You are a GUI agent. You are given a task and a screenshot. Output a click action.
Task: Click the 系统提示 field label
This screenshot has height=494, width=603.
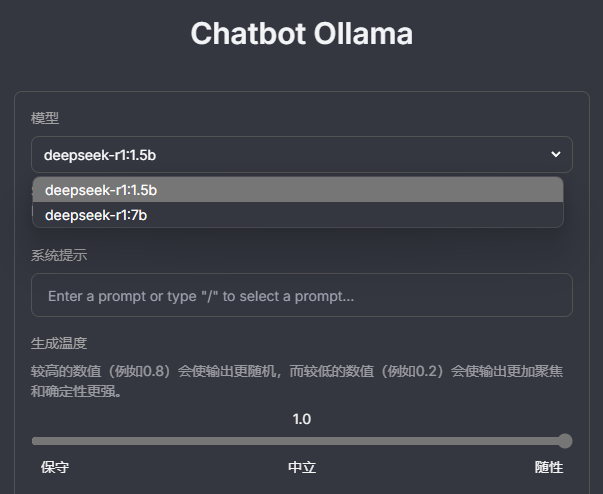tap(59, 255)
